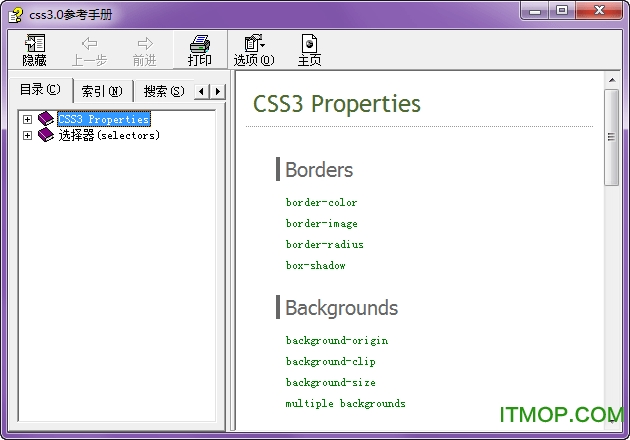Switch to the Index (索引) tab
630x440 pixels.
101,91
